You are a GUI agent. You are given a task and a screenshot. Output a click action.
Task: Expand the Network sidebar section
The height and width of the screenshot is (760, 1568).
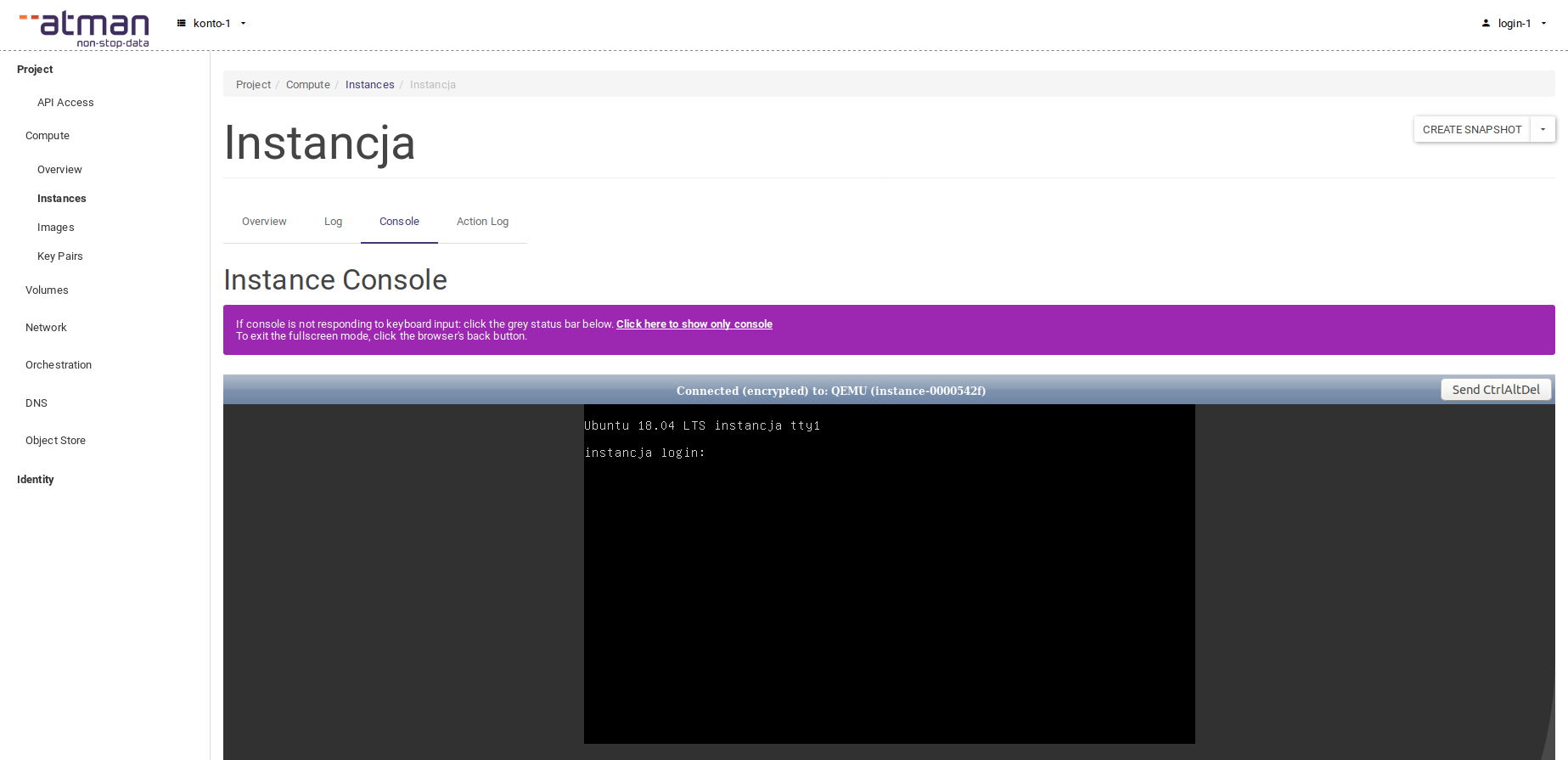point(46,328)
